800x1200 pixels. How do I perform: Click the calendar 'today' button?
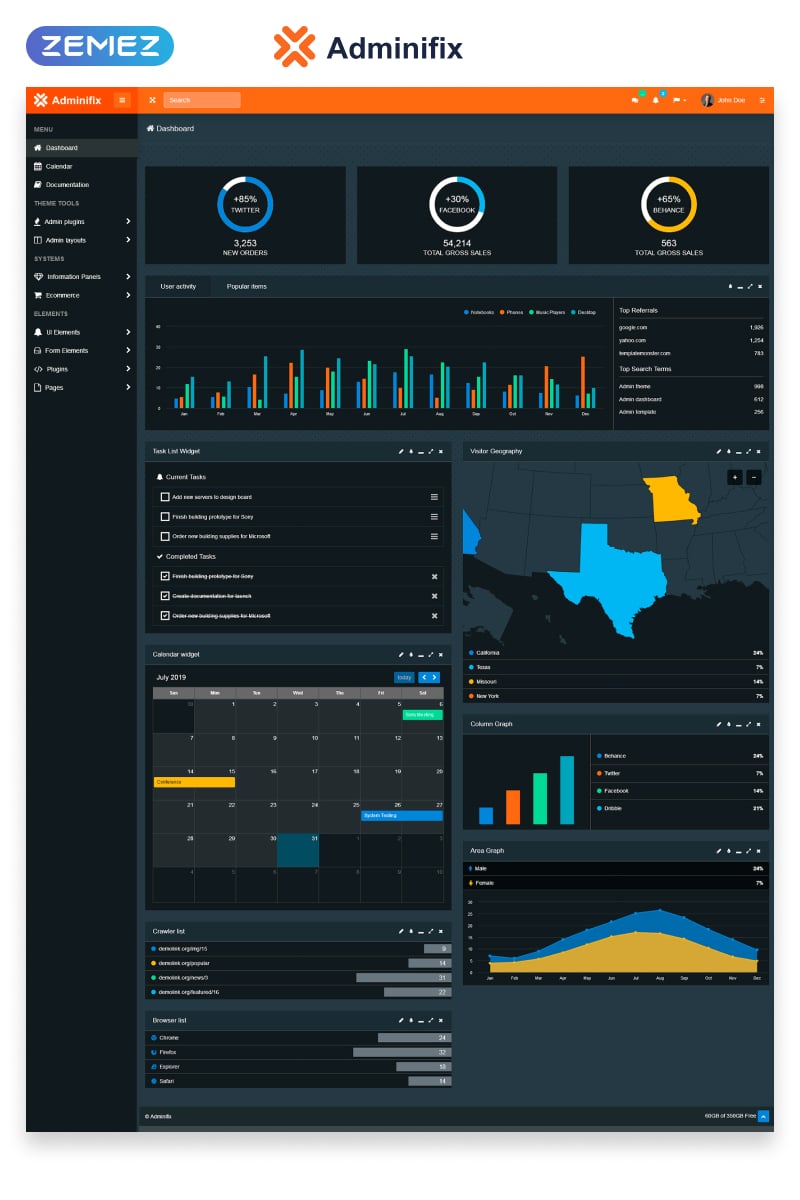404,678
